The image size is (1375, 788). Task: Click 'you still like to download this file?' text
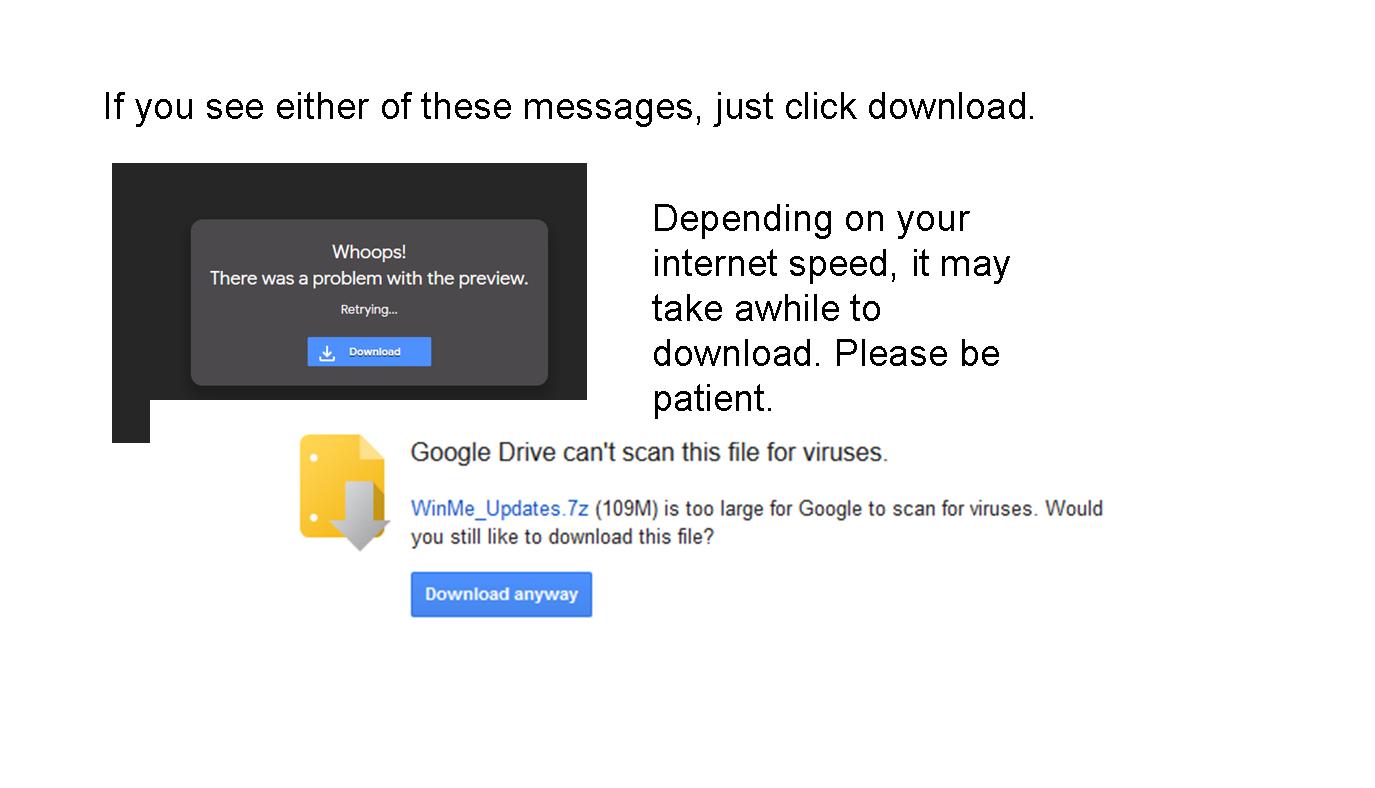tap(562, 537)
